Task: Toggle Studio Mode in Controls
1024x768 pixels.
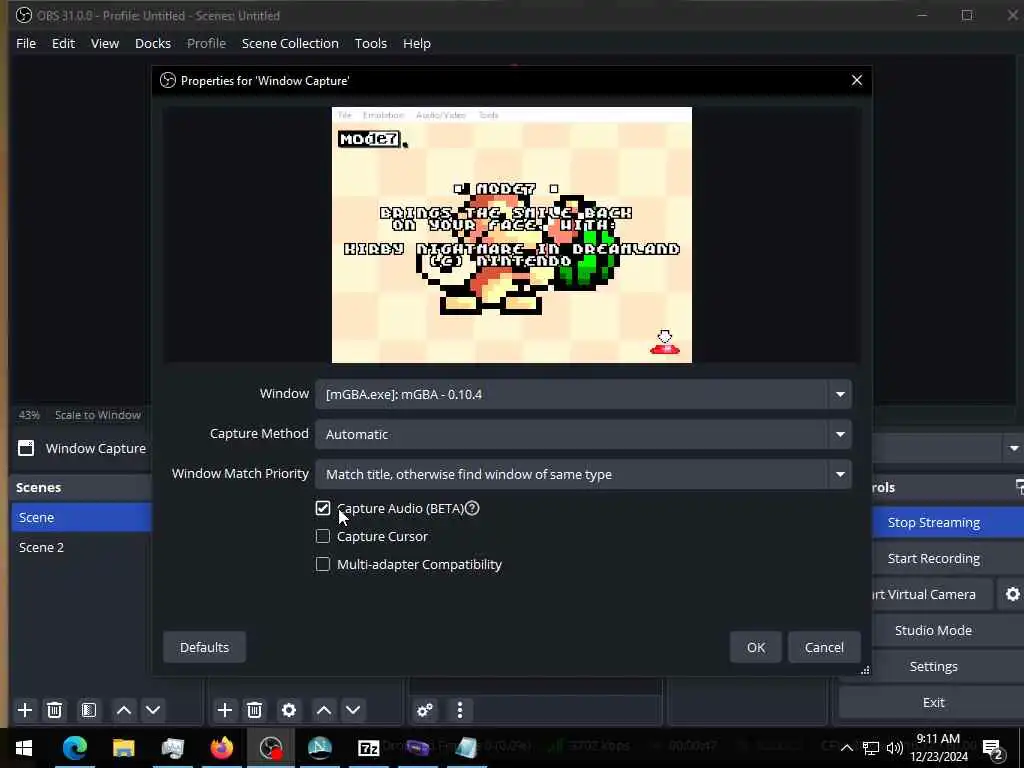Action: pos(933,630)
